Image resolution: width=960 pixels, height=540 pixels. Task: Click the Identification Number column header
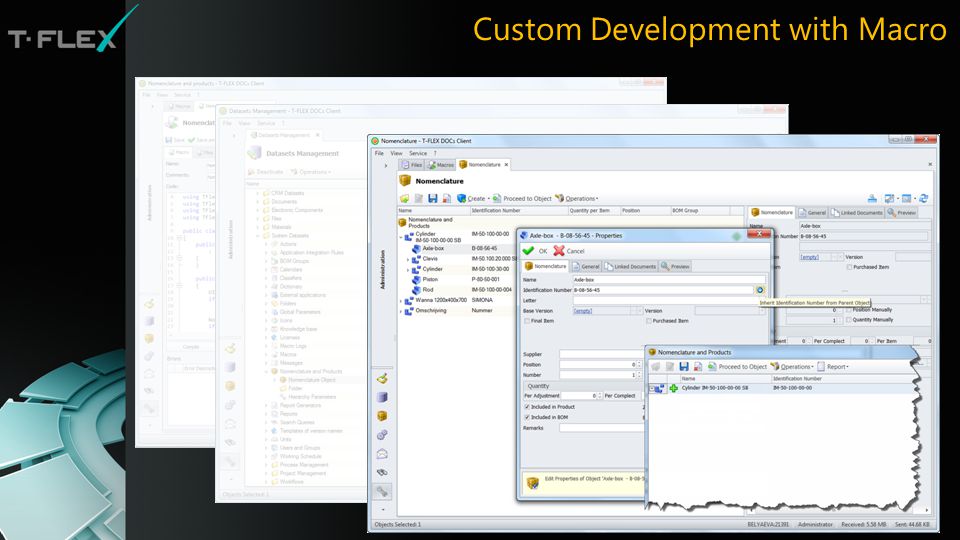click(x=519, y=211)
